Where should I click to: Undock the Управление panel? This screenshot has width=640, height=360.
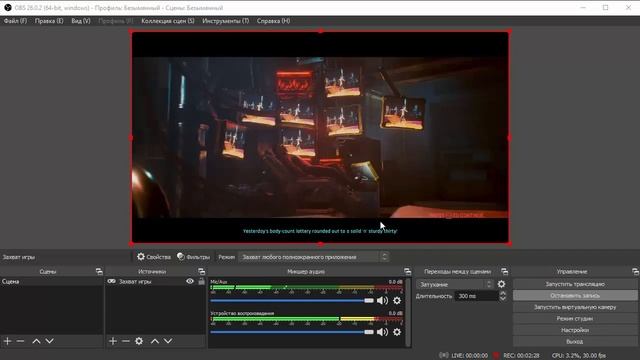coord(635,271)
